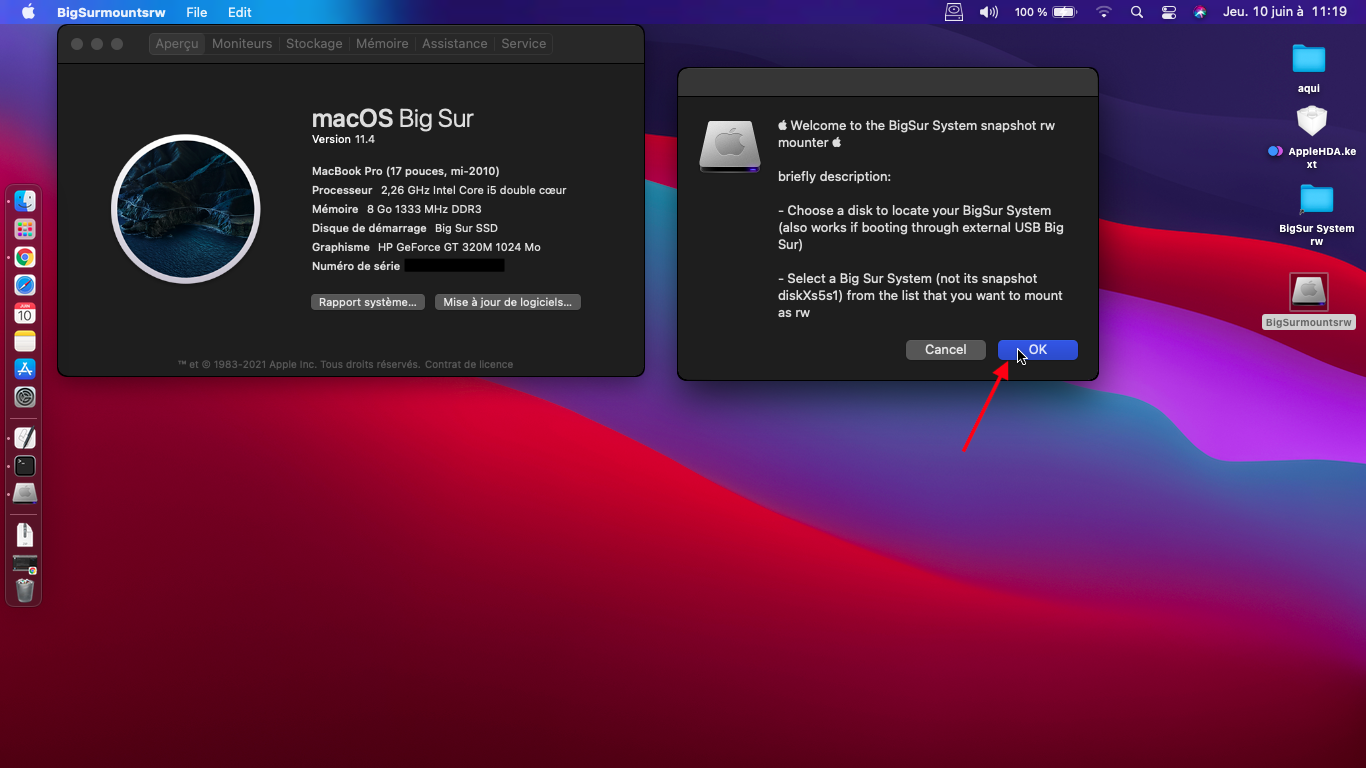Click the 'Numéro de série' label
1366x768 pixels.
[x=356, y=266]
